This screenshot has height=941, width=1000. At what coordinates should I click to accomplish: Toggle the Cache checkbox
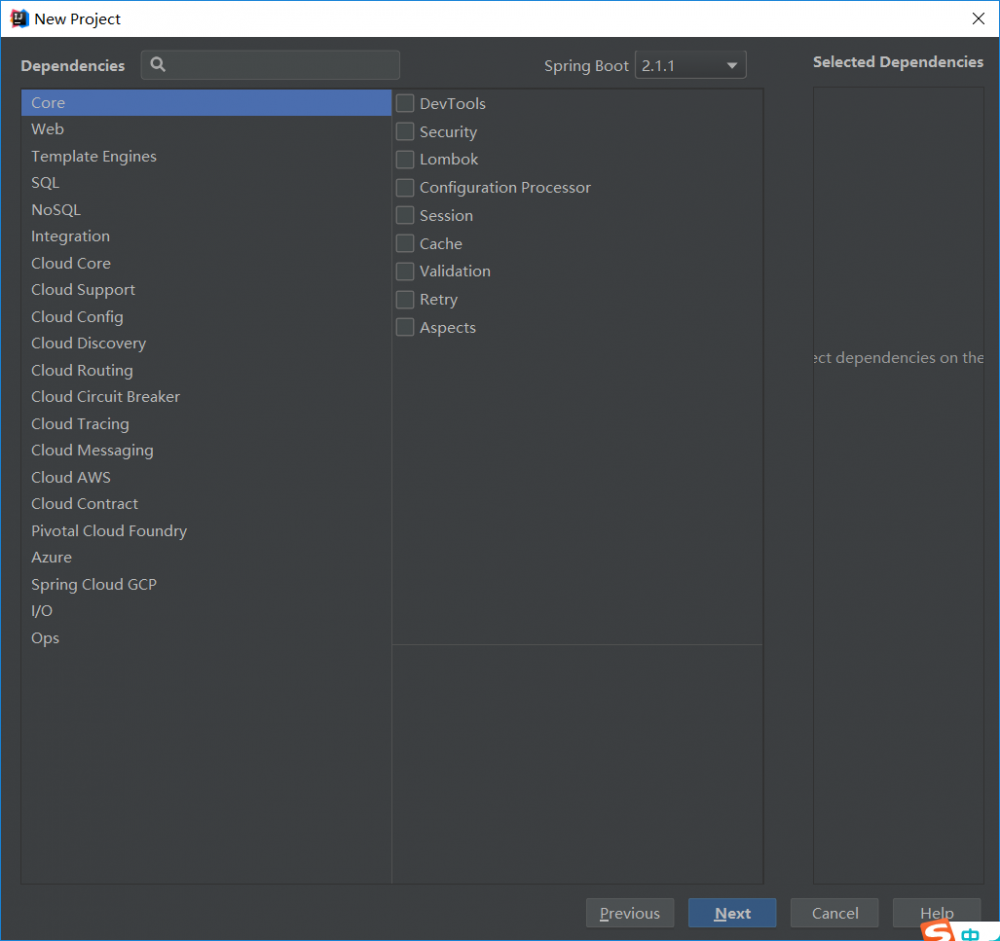pyautogui.click(x=405, y=244)
